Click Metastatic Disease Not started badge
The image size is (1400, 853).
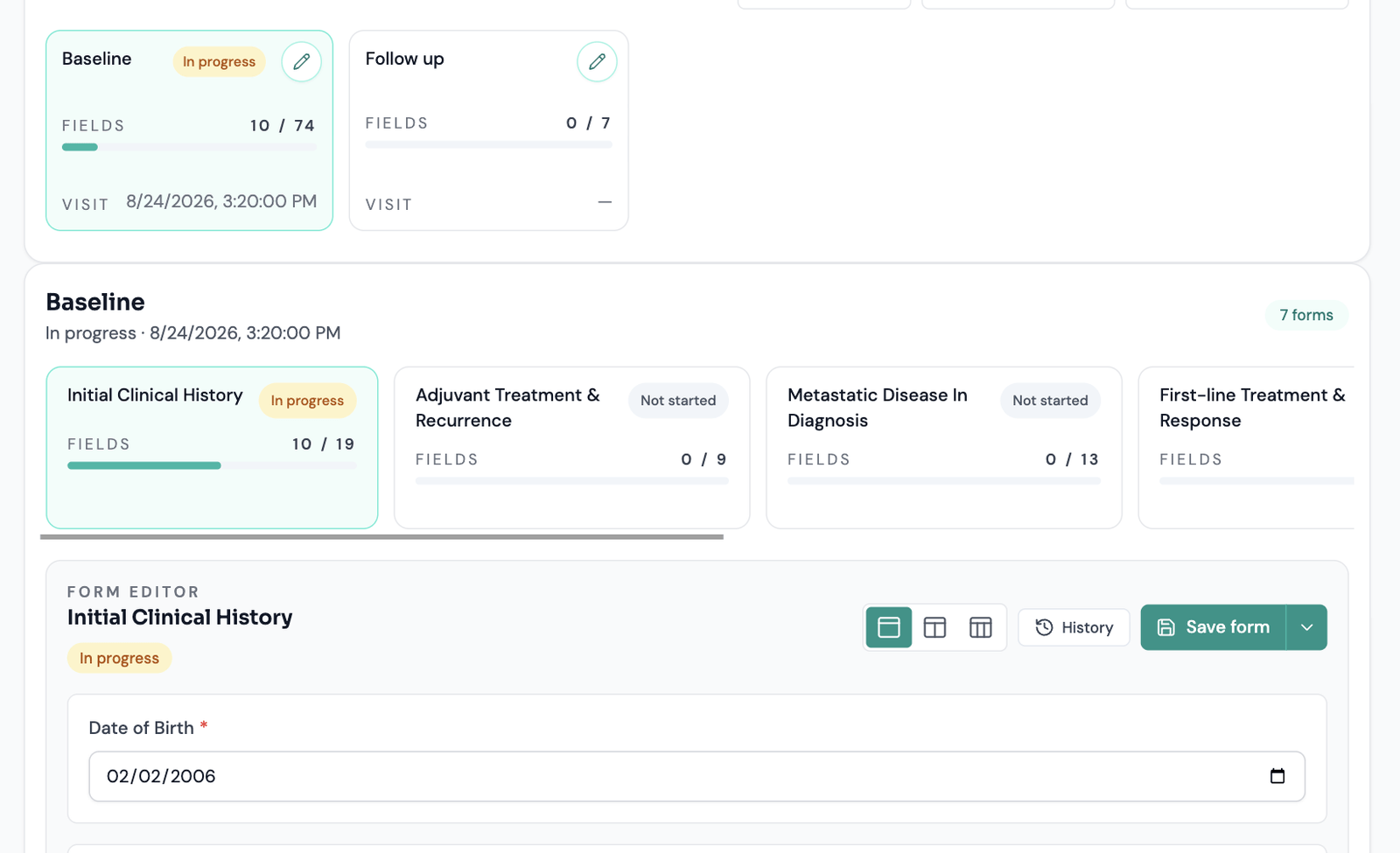pos(1050,401)
